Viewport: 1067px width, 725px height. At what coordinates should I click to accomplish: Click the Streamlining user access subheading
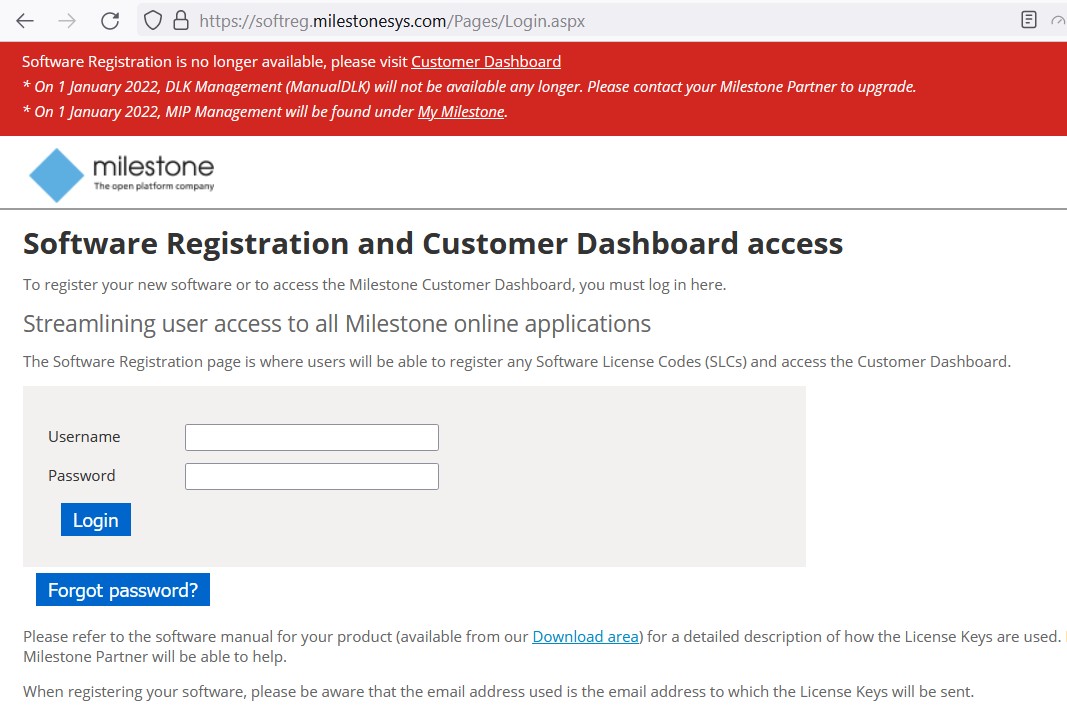click(336, 324)
